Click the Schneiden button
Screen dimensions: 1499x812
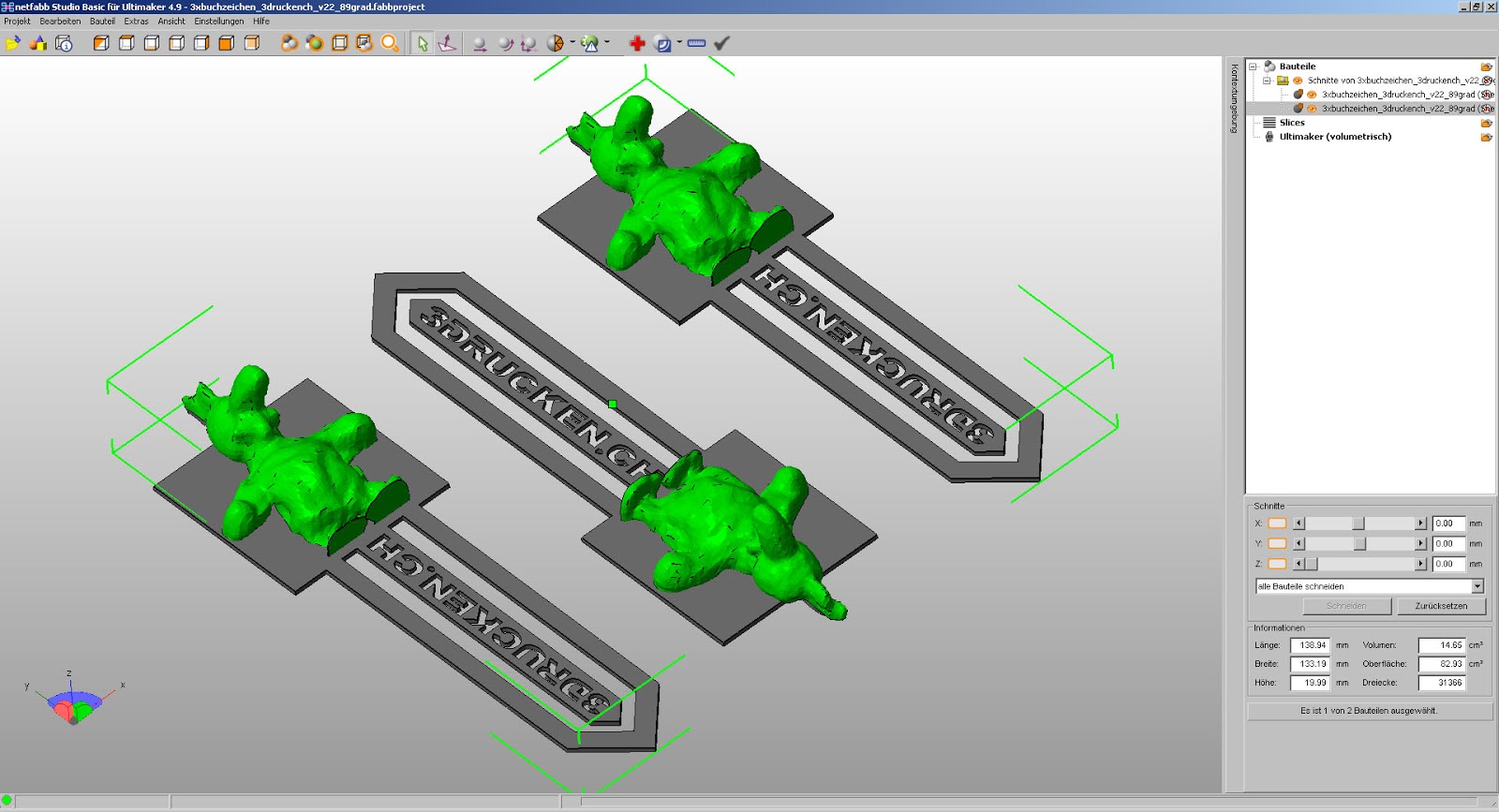[1346, 606]
